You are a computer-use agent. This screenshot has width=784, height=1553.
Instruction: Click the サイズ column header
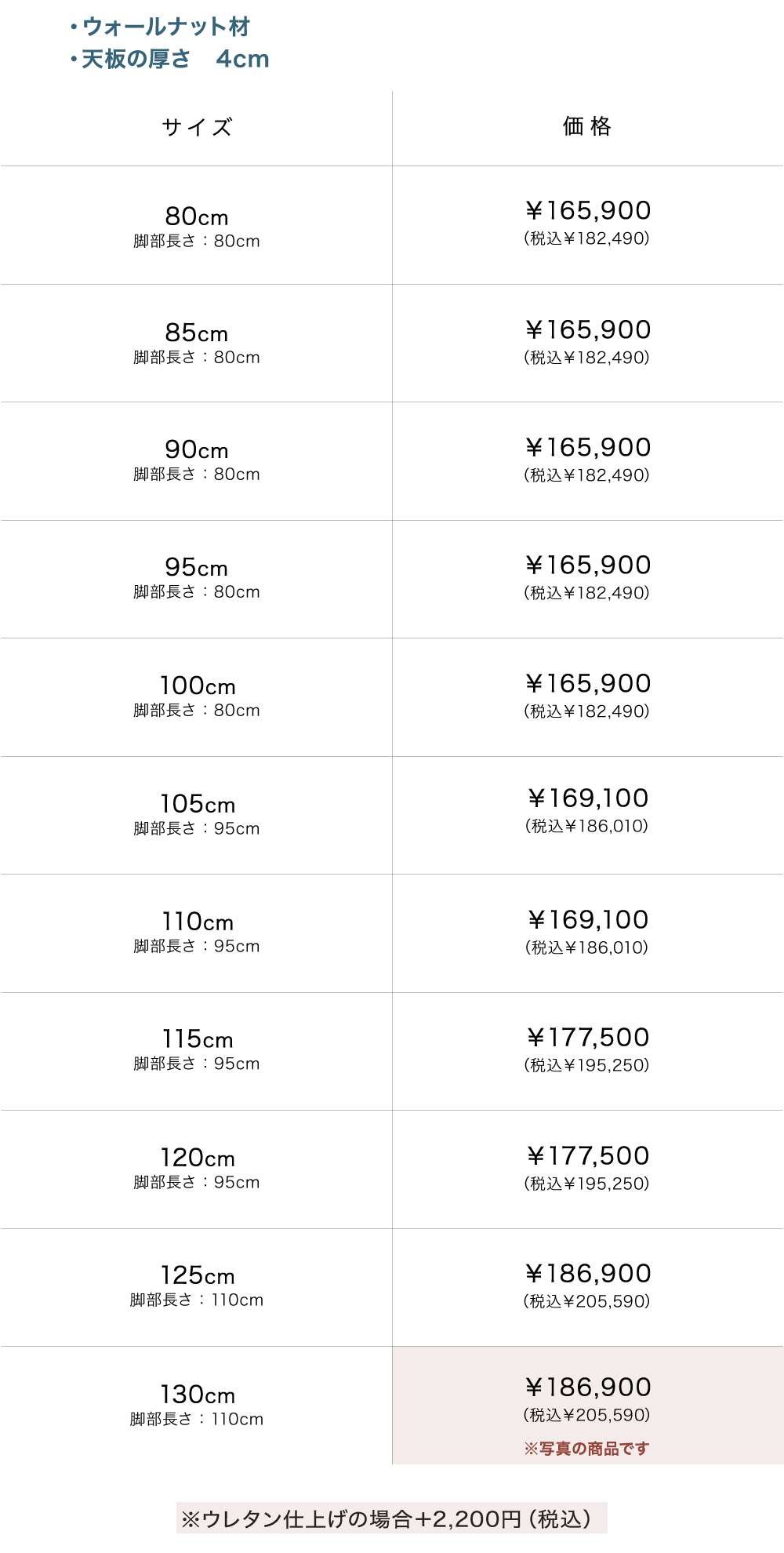pyautogui.click(x=197, y=127)
